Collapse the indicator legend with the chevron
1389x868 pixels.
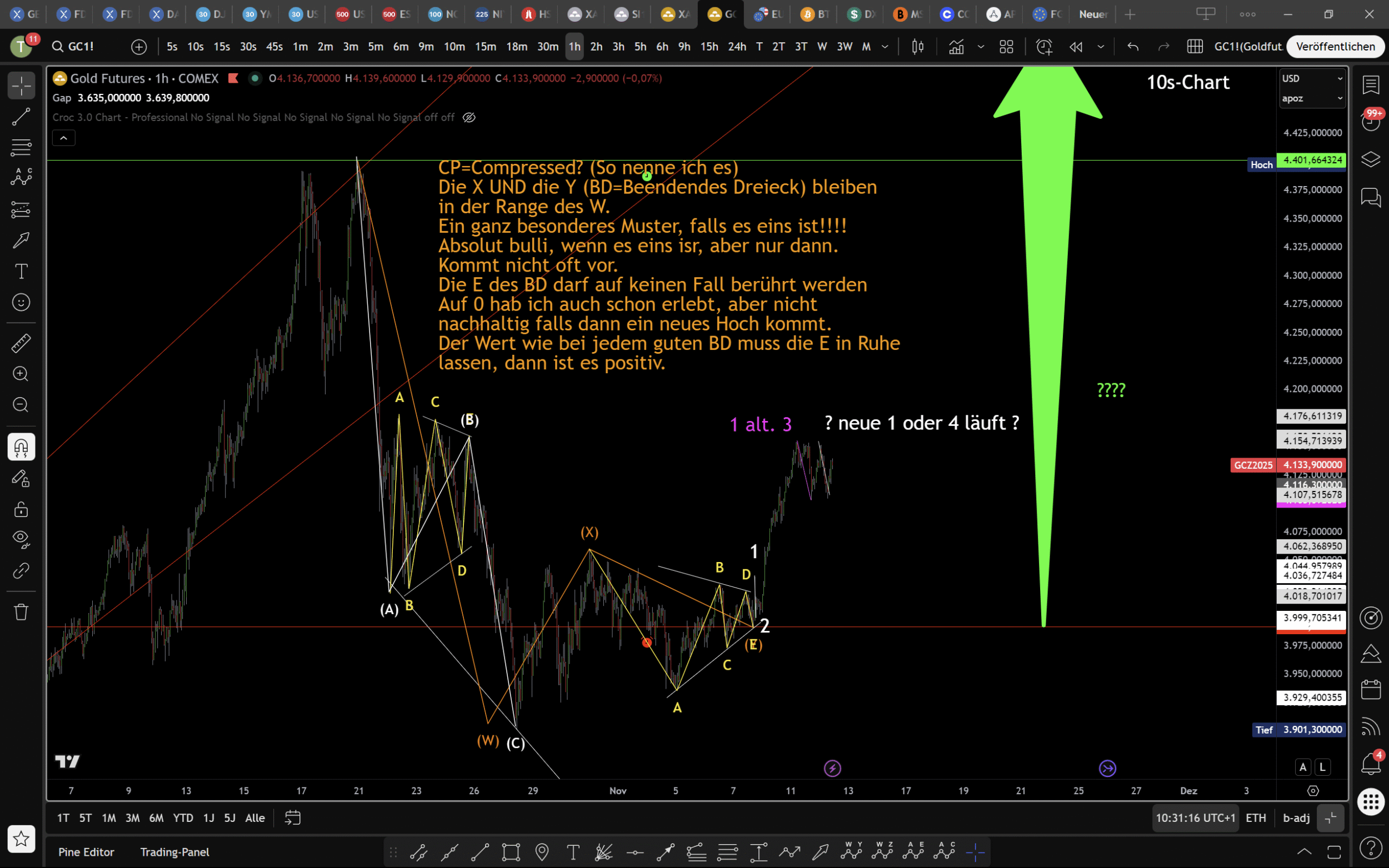[x=64, y=138]
